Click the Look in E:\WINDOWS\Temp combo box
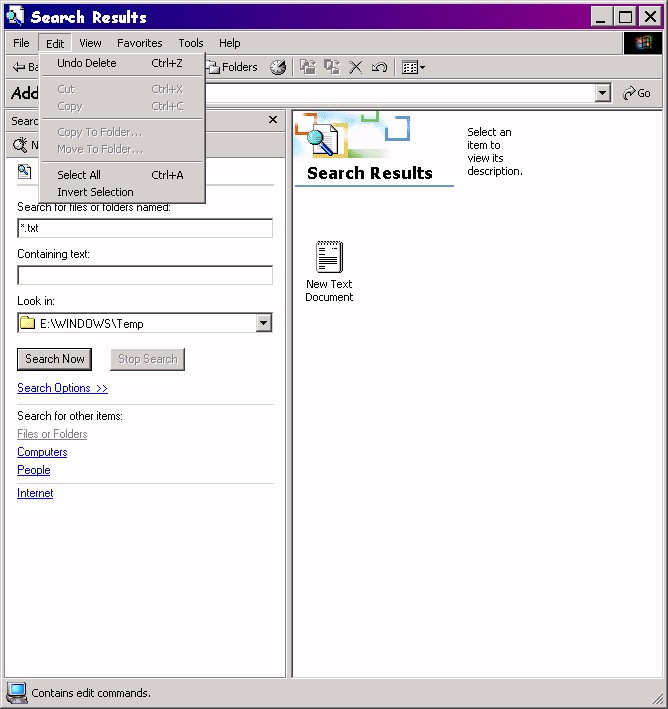Image resolution: width=668 pixels, height=709 pixels. click(145, 323)
